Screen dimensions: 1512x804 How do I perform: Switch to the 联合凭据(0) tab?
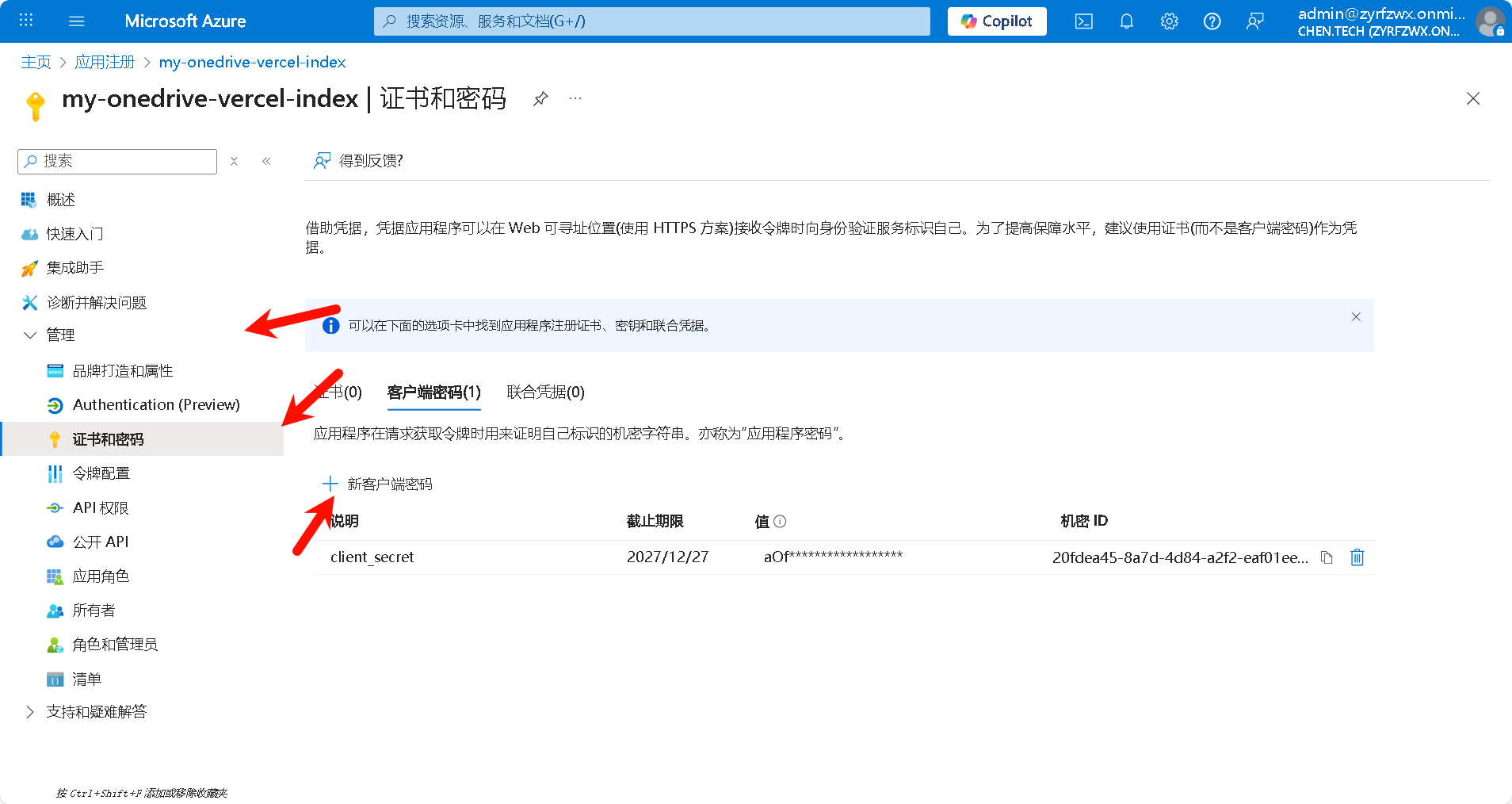click(x=545, y=392)
